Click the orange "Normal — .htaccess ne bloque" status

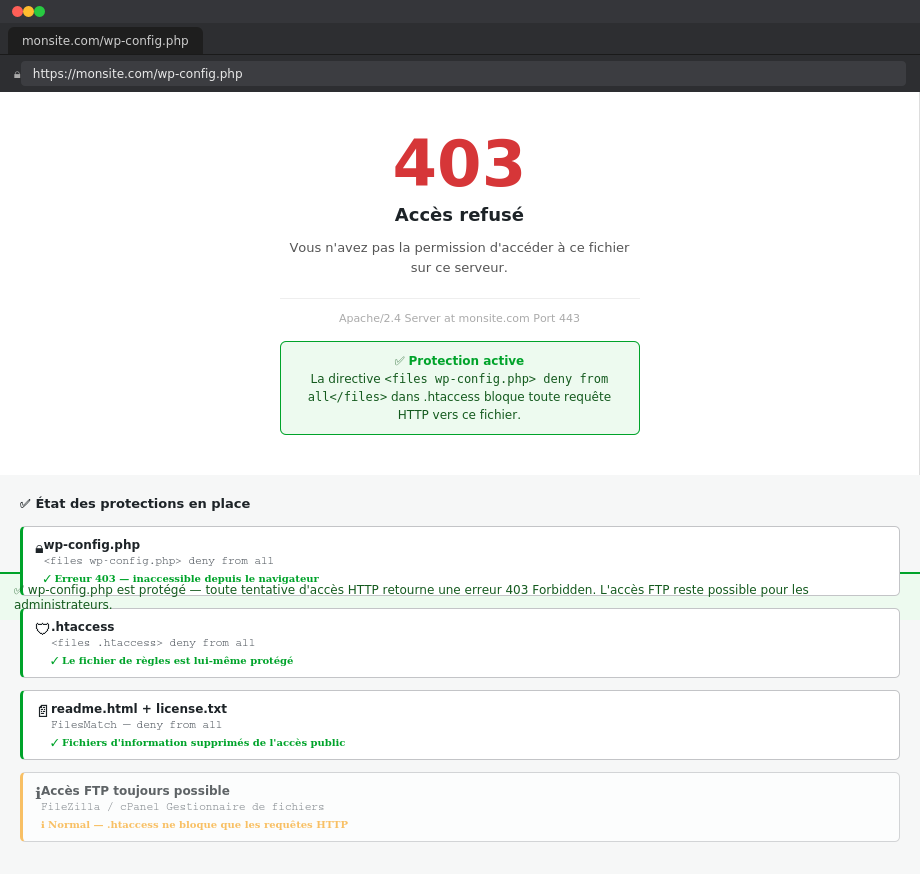194,825
